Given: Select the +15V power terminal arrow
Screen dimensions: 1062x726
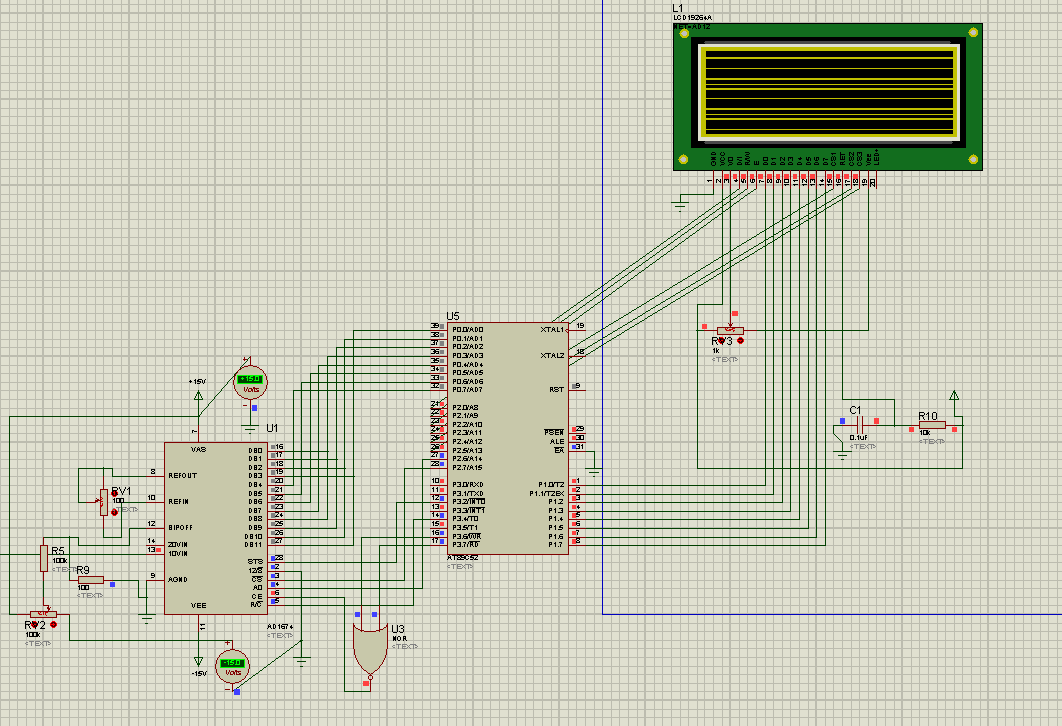Looking at the screenshot, I should [198, 395].
